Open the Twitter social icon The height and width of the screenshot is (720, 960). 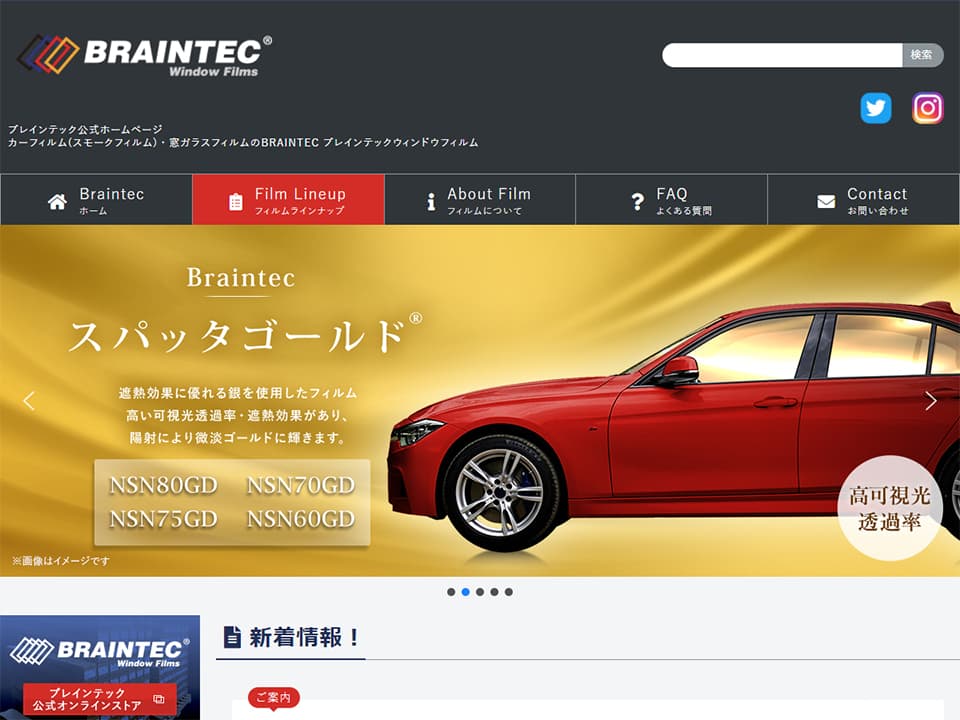pyautogui.click(x=876, y=108)
